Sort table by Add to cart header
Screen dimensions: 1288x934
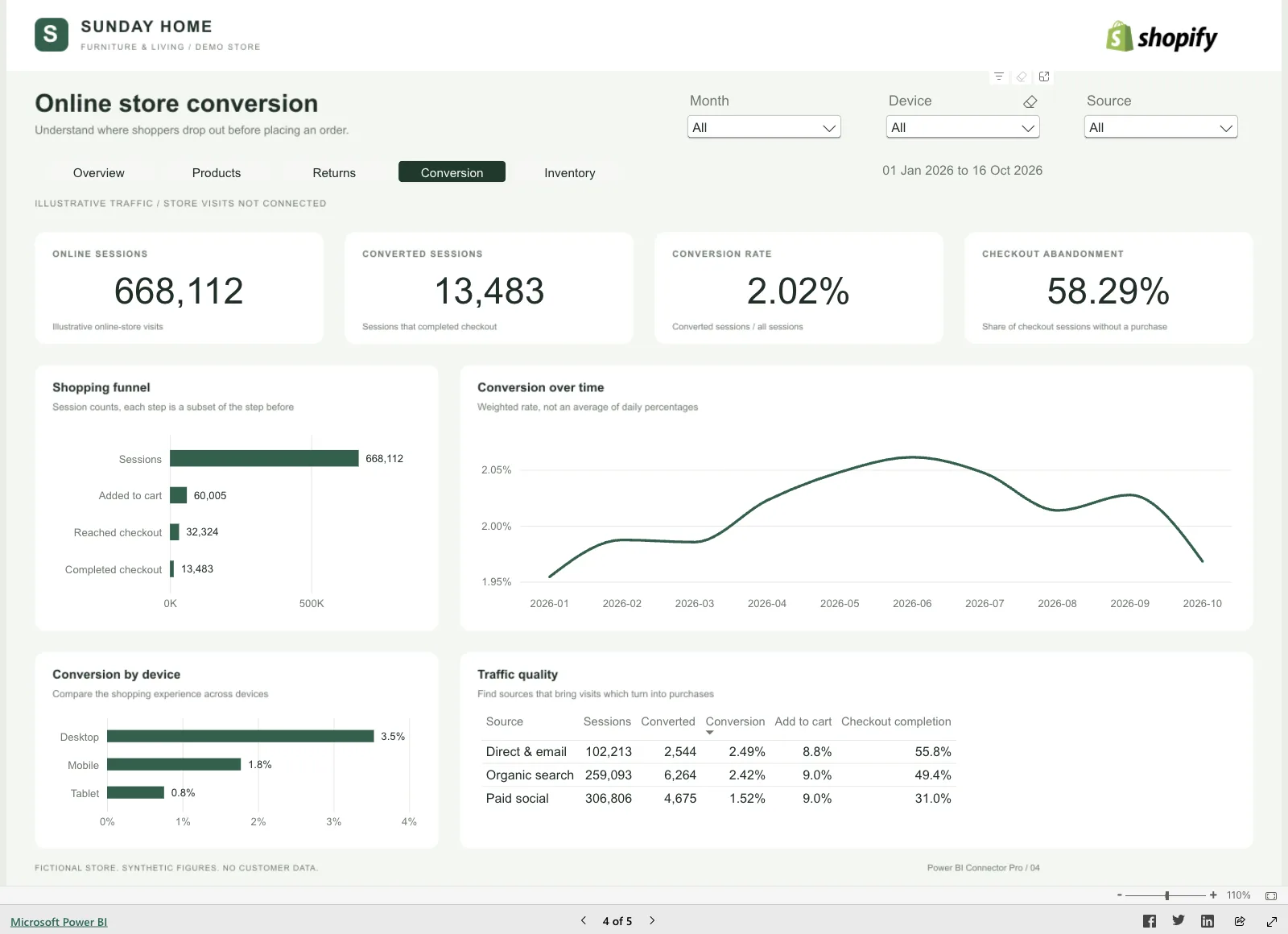pos(803,721)
